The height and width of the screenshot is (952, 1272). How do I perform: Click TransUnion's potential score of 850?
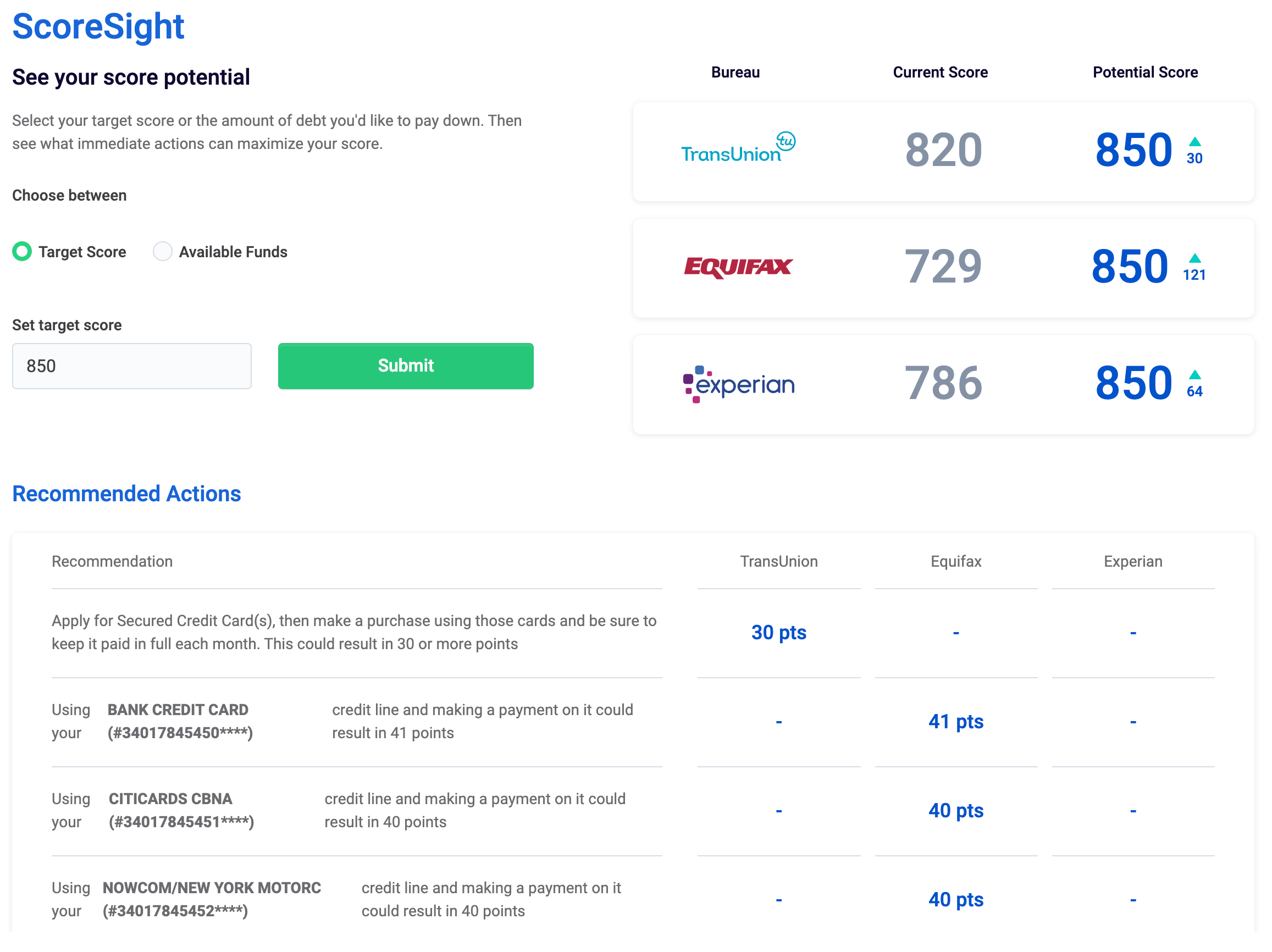[1133, 151]
